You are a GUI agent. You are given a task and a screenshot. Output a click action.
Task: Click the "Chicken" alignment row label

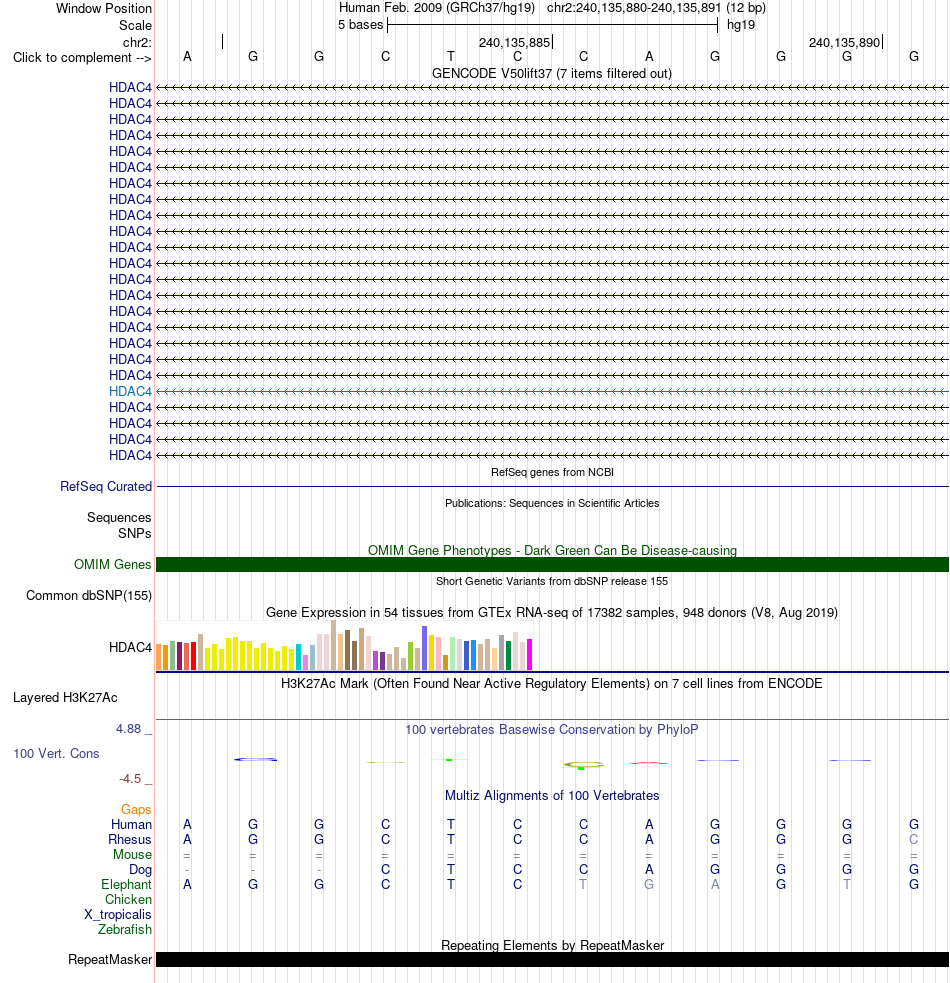pos(129,900)
